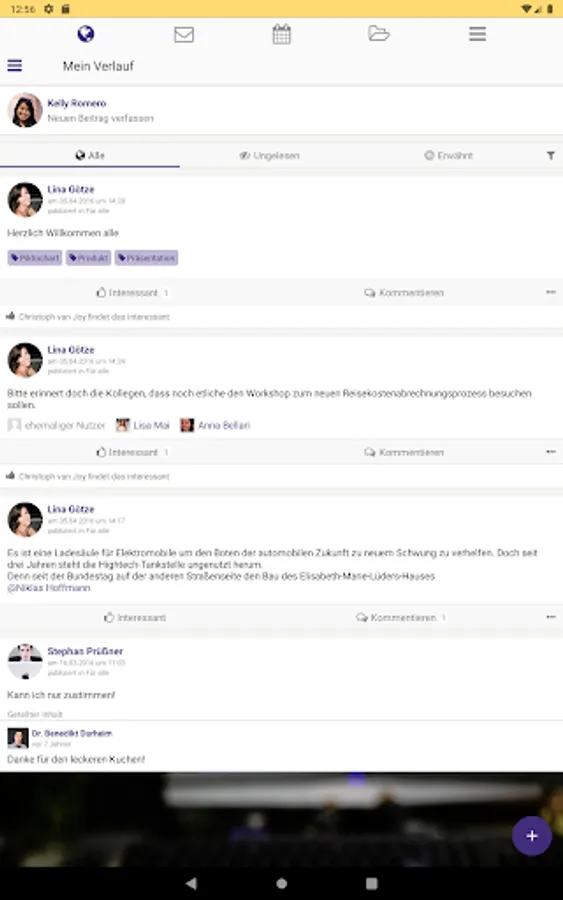Screen dimensions: 563x900
Task: Open the filter funnel icon
Action: pyautogui.click(x=550, y=156)
